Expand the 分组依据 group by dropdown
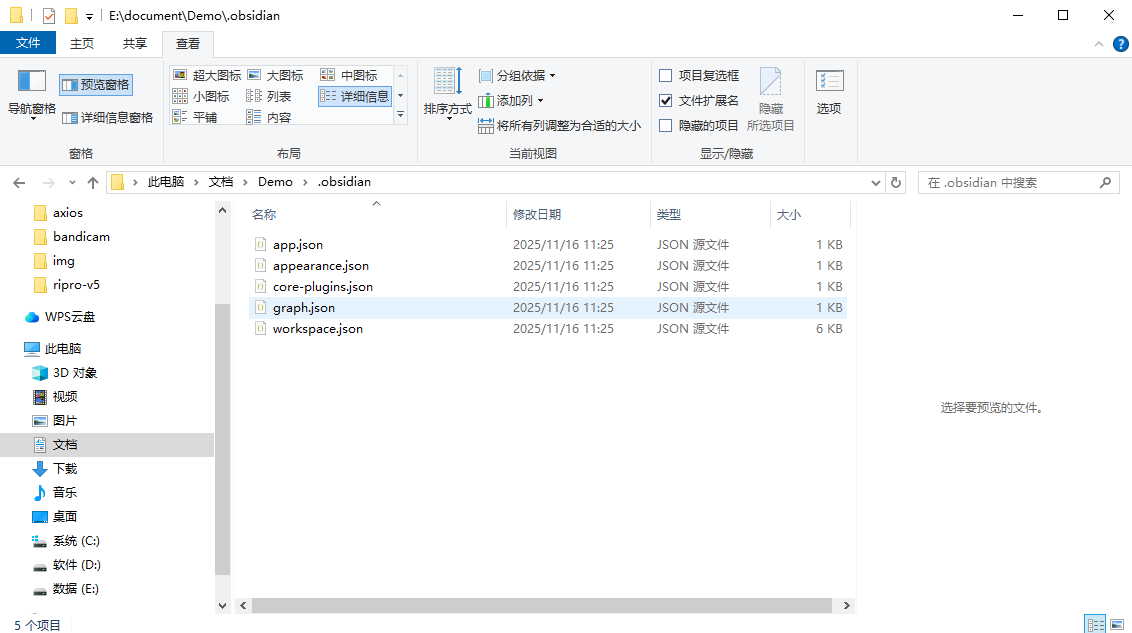This screenshot has height=633, width=1132. tap(517, 75)
